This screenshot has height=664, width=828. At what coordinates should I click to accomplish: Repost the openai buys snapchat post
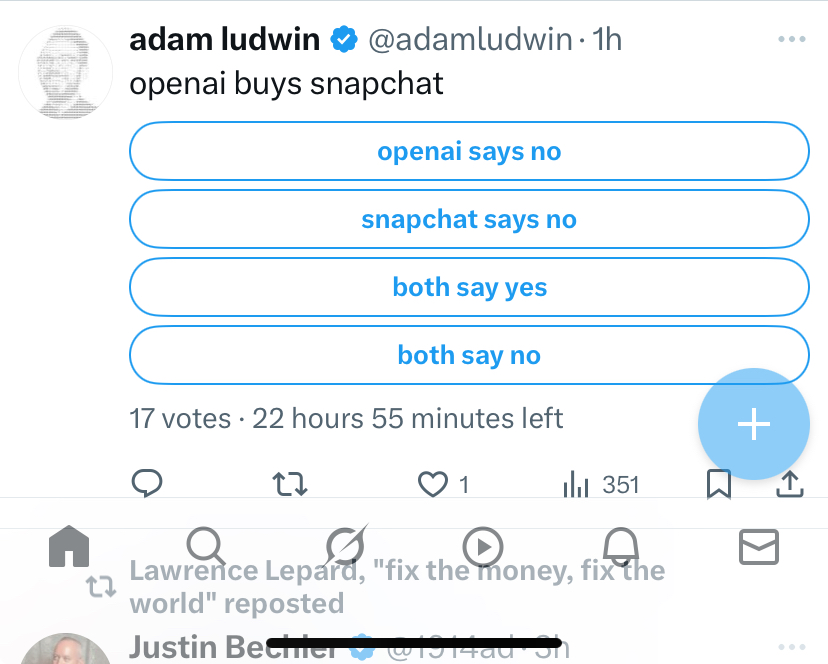tap(290, 485)
